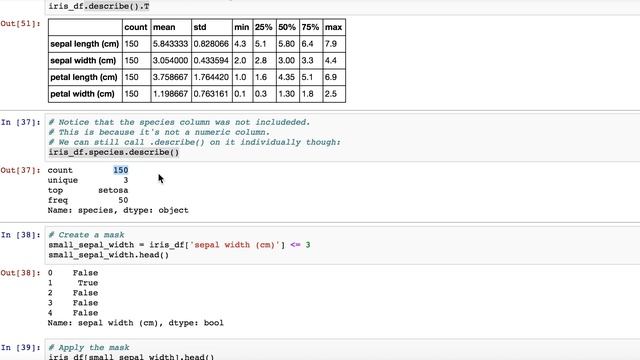Image resolution: width=640 pixels, height=360 pixels.
Task: Click the highlighted 150 count value
Action: coord(121,170)
